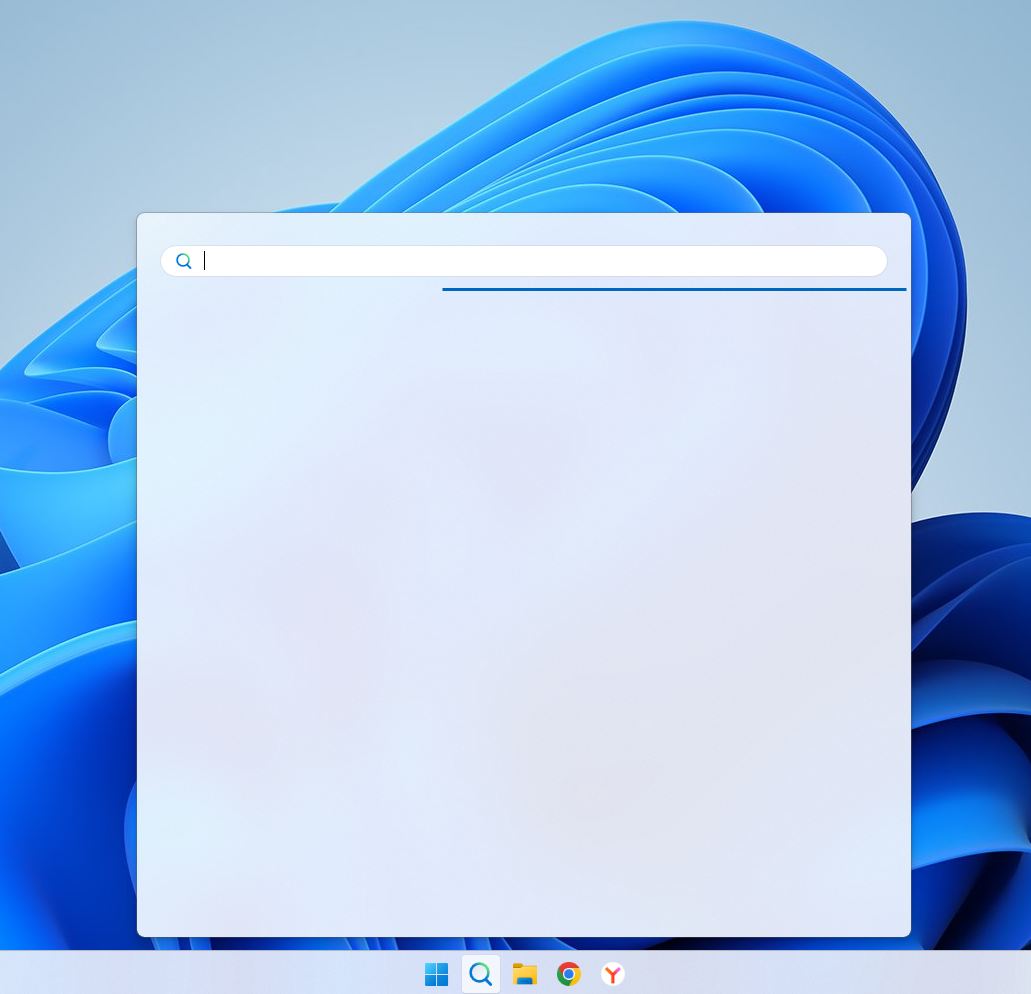The height and width of the screenshot is (994, 1031).
Task: Click the blank left margin of the search panel
Action: point(150,600)
